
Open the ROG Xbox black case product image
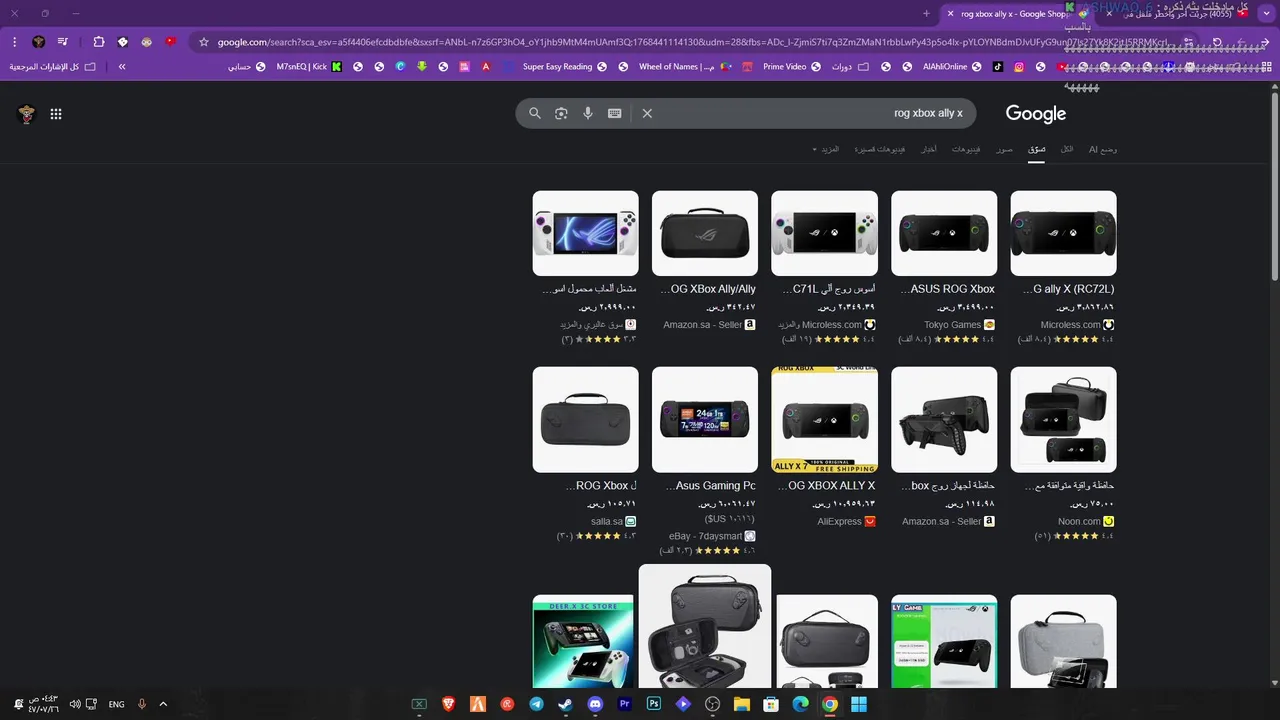click(x=585, y=419)
